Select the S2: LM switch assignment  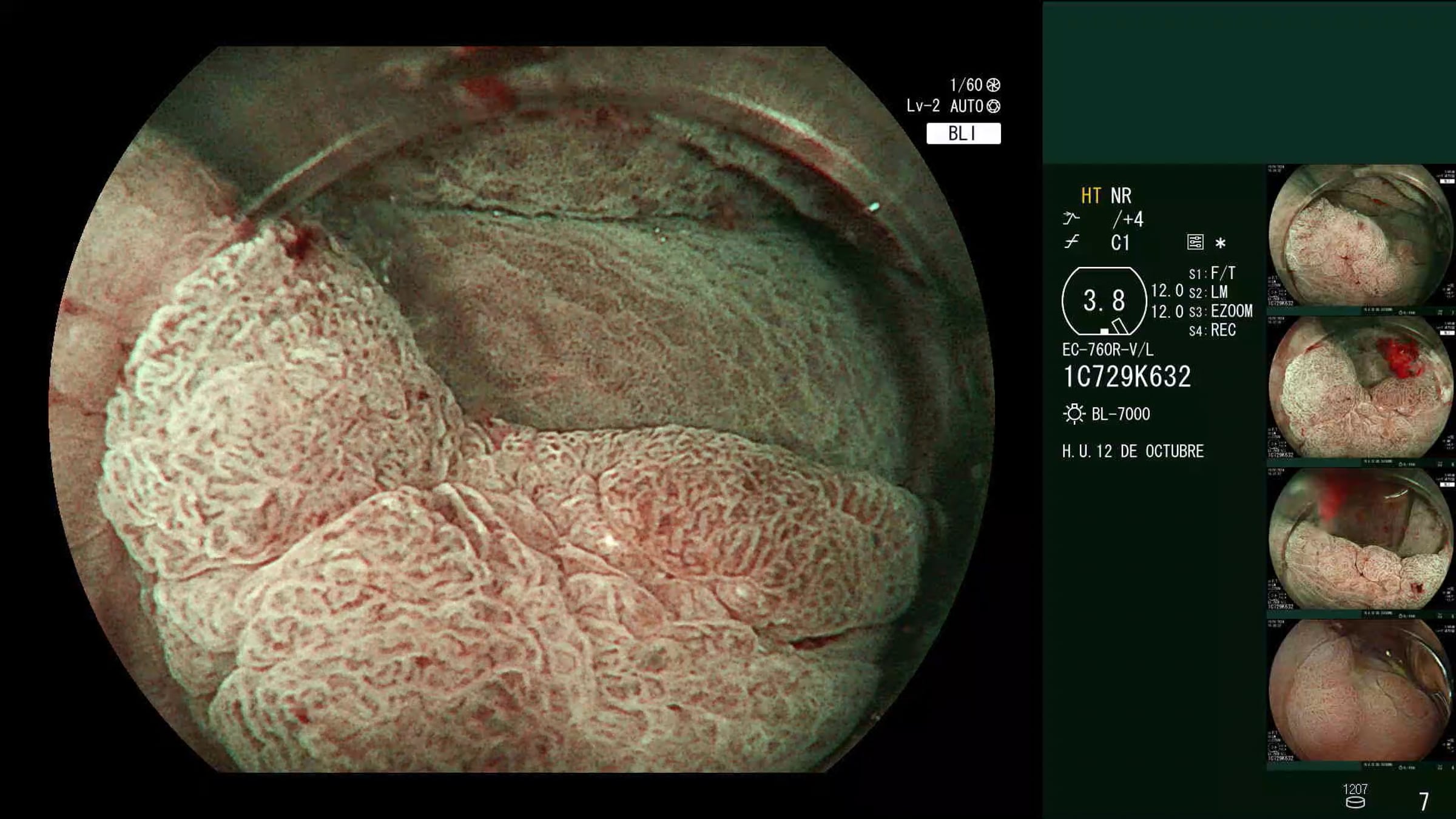coord(1208,292)
